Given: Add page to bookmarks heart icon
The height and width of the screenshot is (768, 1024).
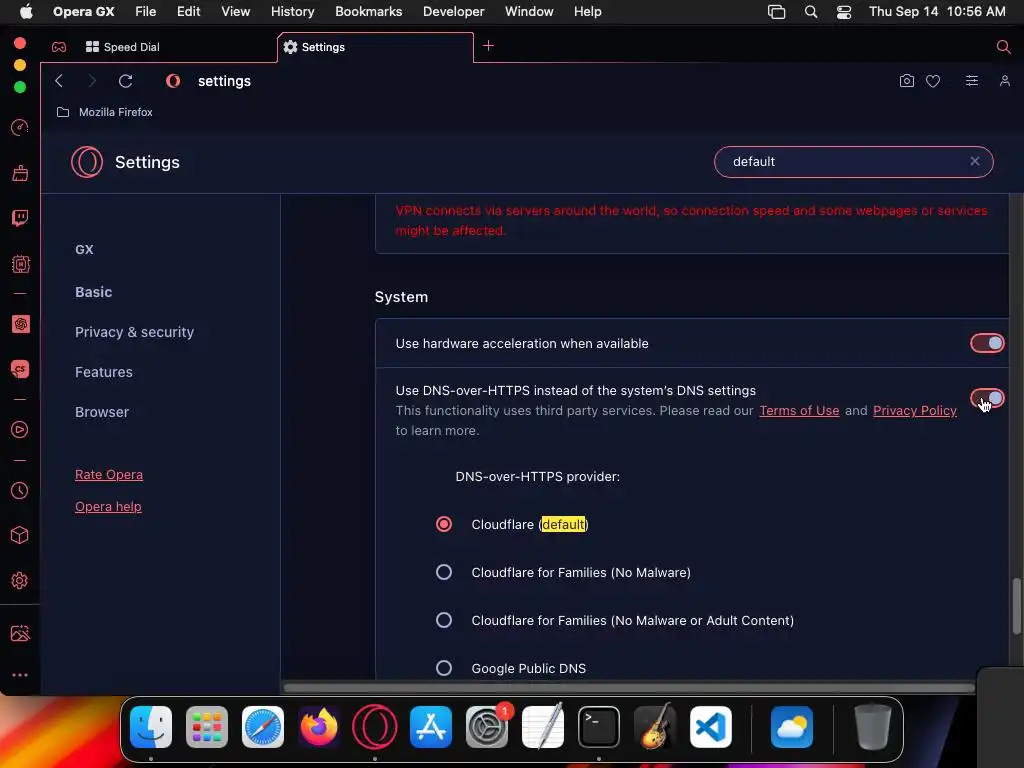Looking at the screenshot, I should (933, 81).
